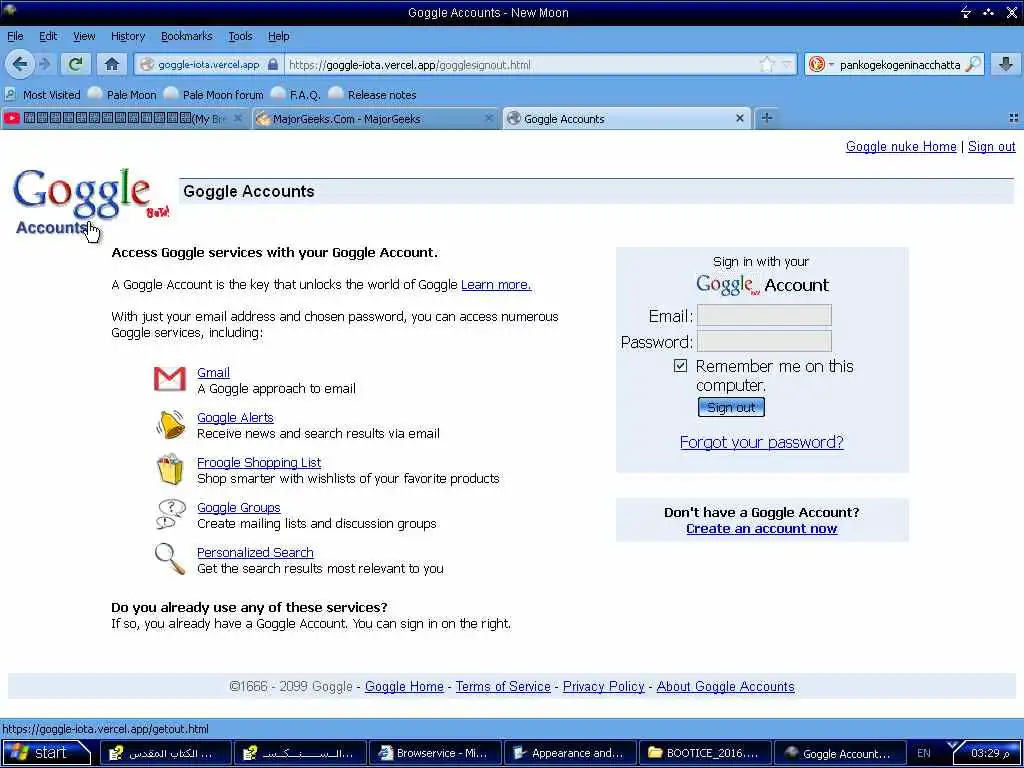
Task: Open the search engine selector dropdown
Action: tap(821, 64)
